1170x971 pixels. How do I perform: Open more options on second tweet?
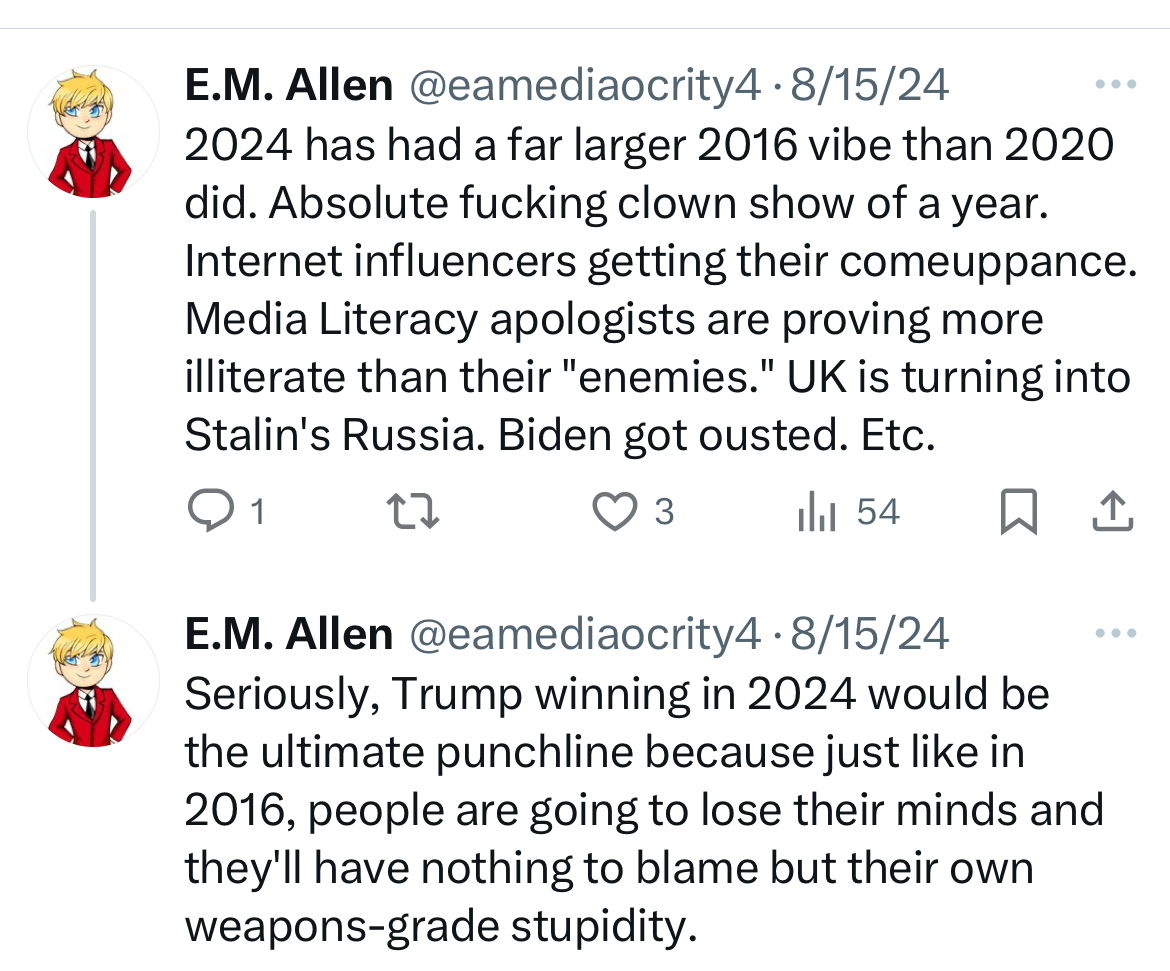[x=1116, y=634]
